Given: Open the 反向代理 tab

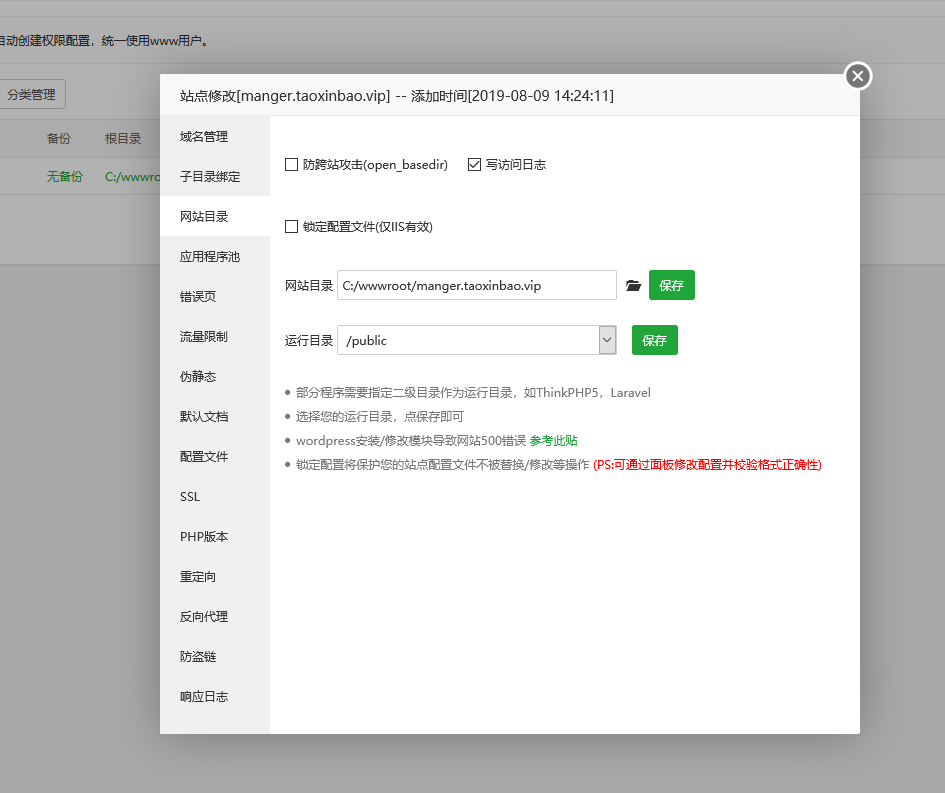Looking at the screenshot, I should coord(215,616).
